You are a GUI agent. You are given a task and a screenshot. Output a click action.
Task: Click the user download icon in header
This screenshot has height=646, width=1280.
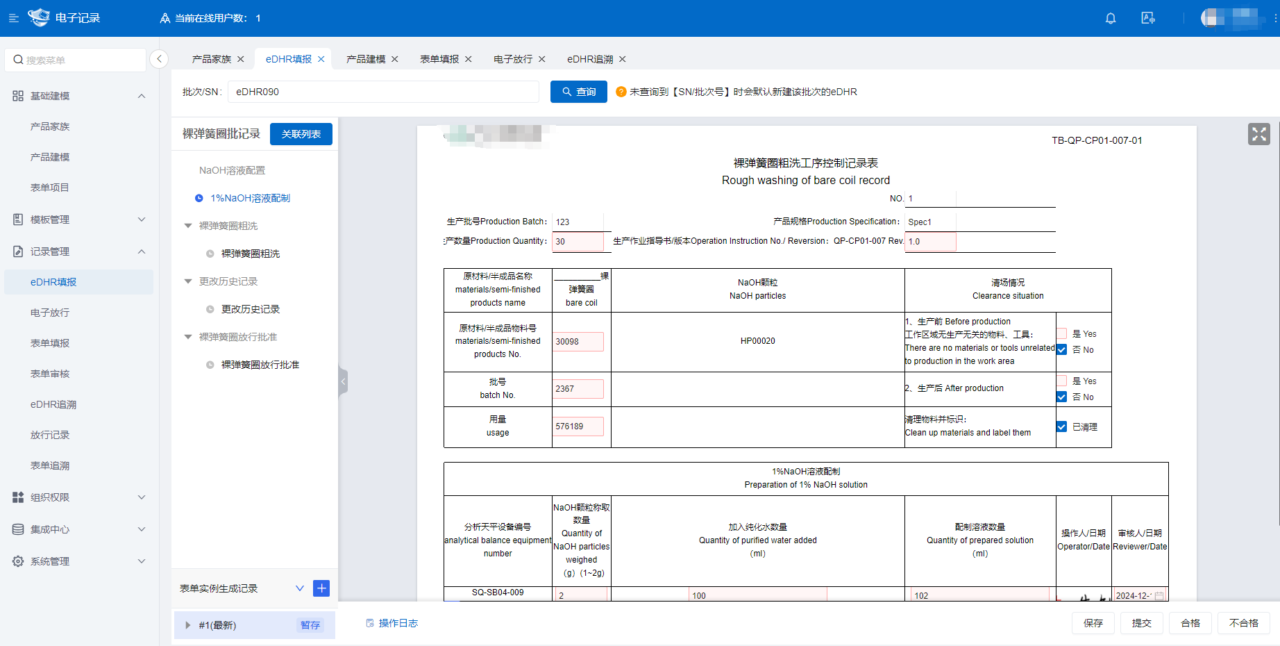pyautogui.click(x=1148, y=18)
